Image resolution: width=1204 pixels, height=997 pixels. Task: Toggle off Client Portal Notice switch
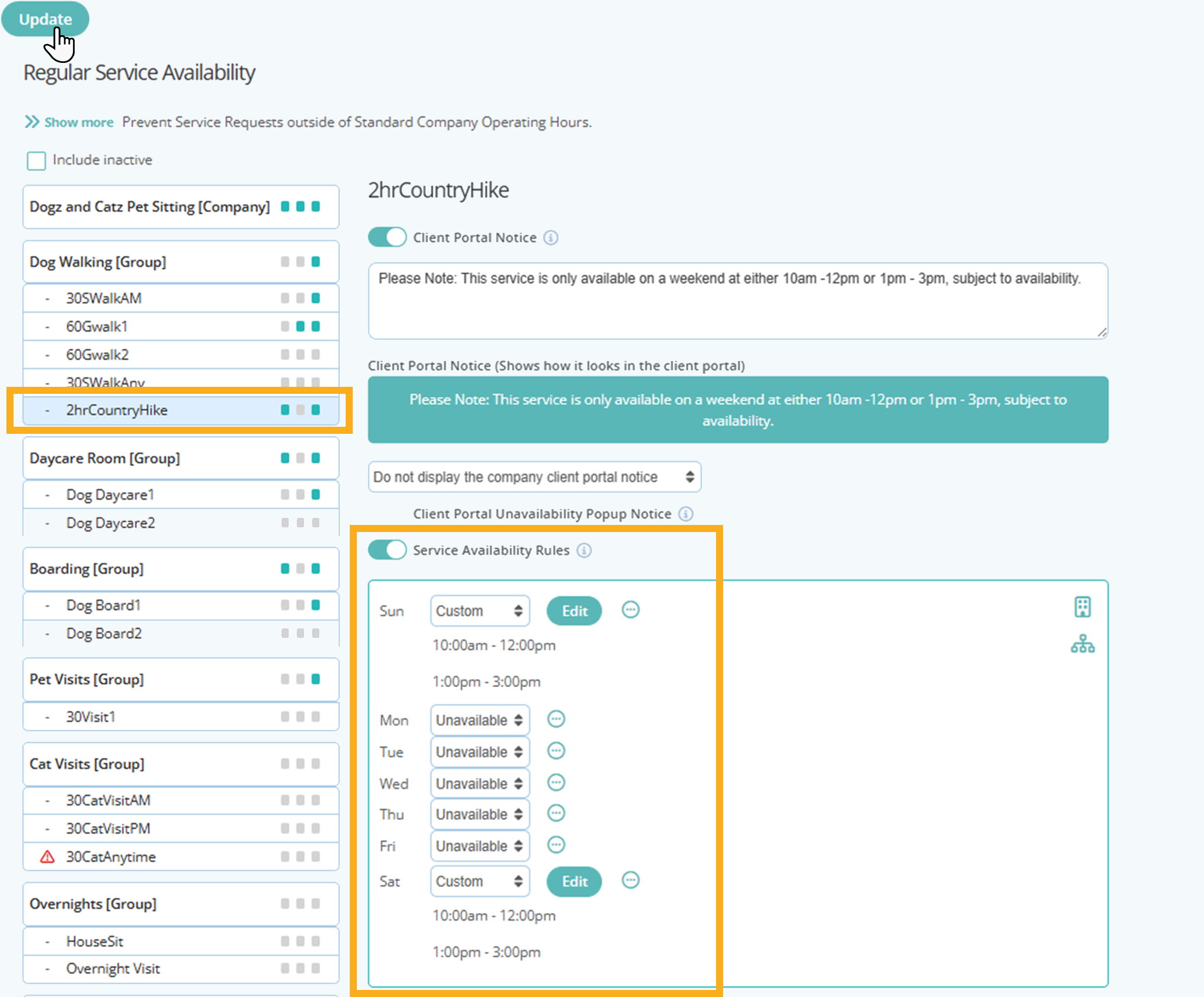coord(387,237)
